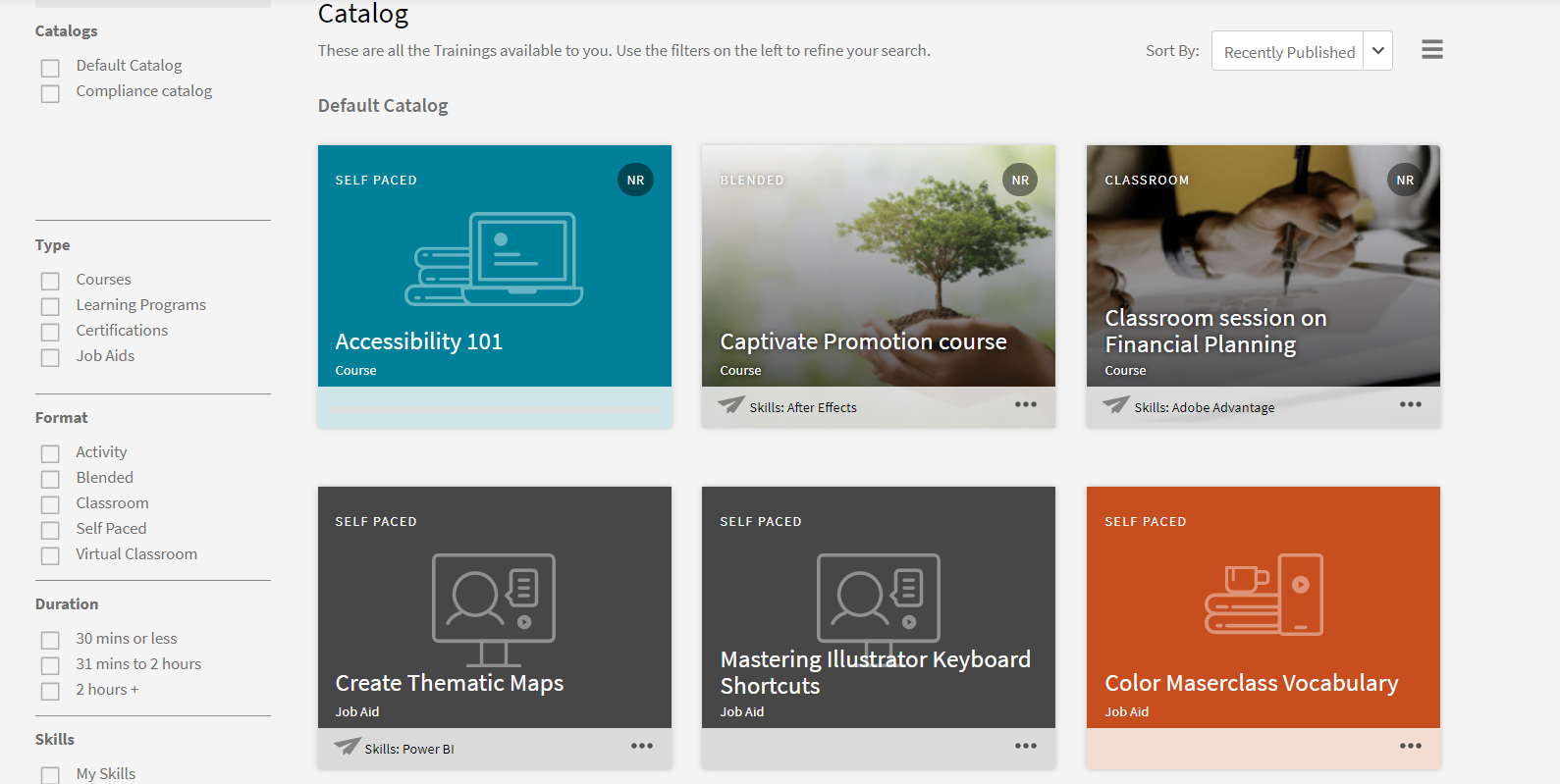Image resolution: width=1560 pixels, height=784 pixels.
Task: Click the Recently Published sort field
Action: pyautogui.click(x=1288, y=51)
